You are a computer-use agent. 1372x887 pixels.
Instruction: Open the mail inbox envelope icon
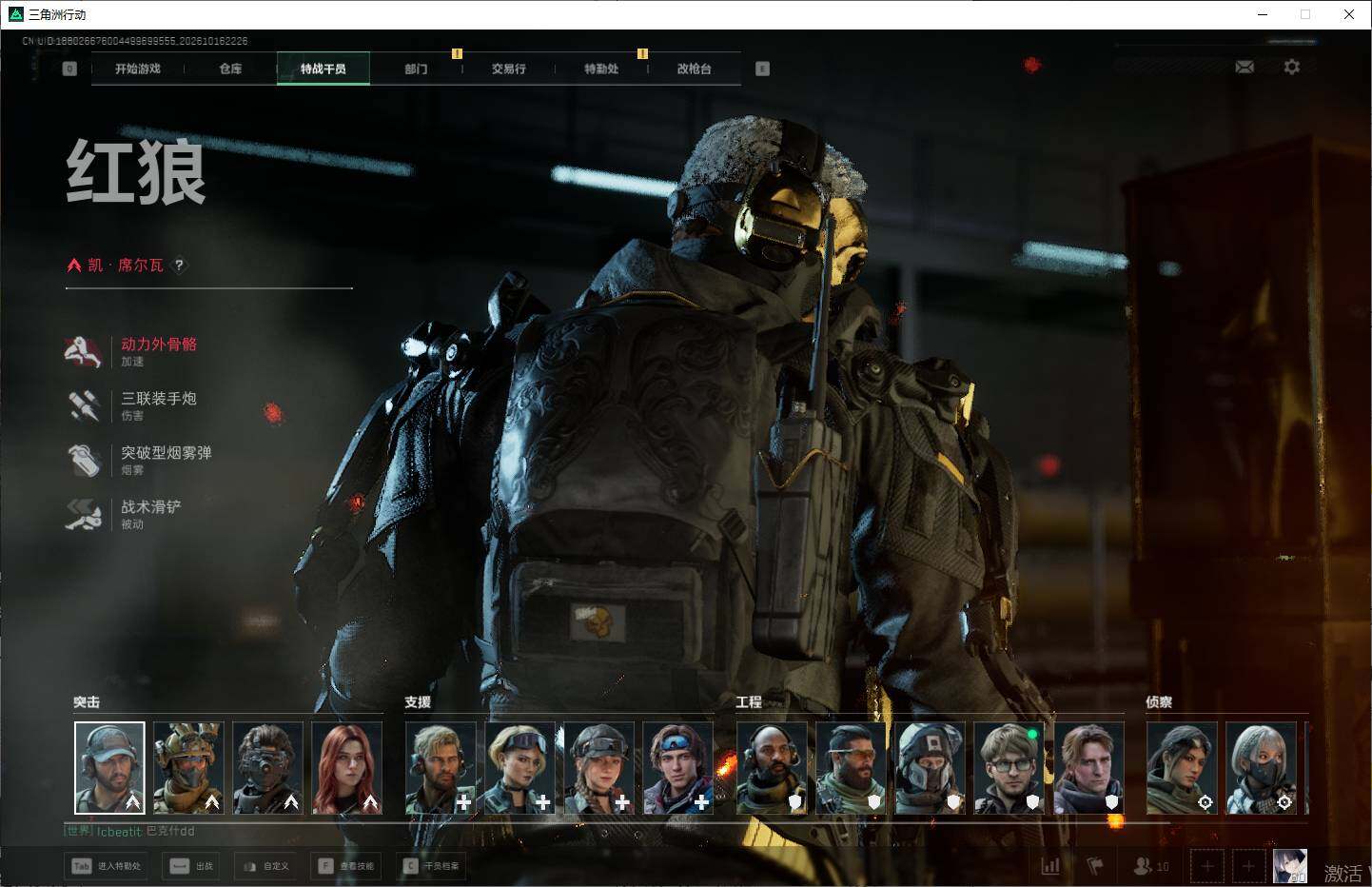1245,67
